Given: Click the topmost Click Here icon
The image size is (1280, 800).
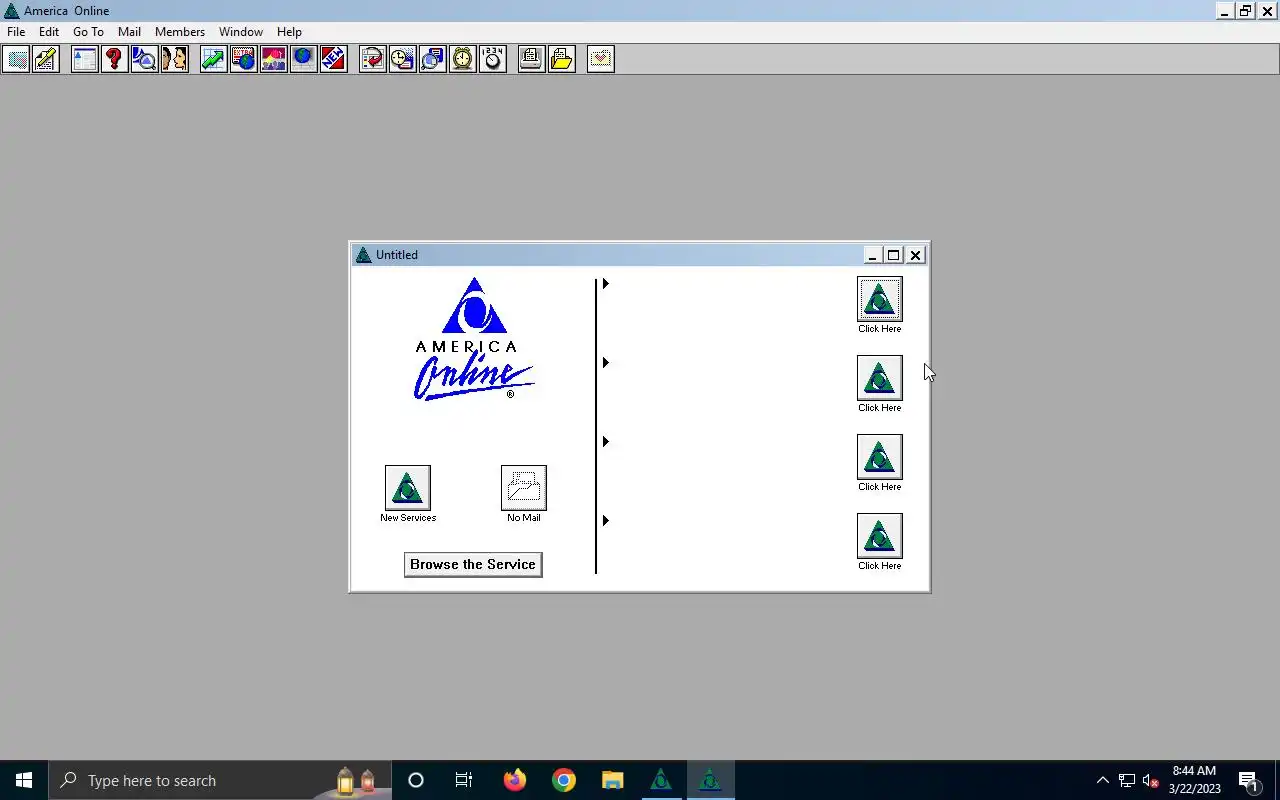Looking at the screenshot, I should click(880, 299).
